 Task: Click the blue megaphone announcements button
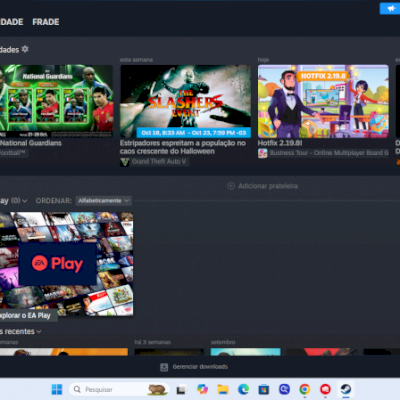[x=391, y=8]
